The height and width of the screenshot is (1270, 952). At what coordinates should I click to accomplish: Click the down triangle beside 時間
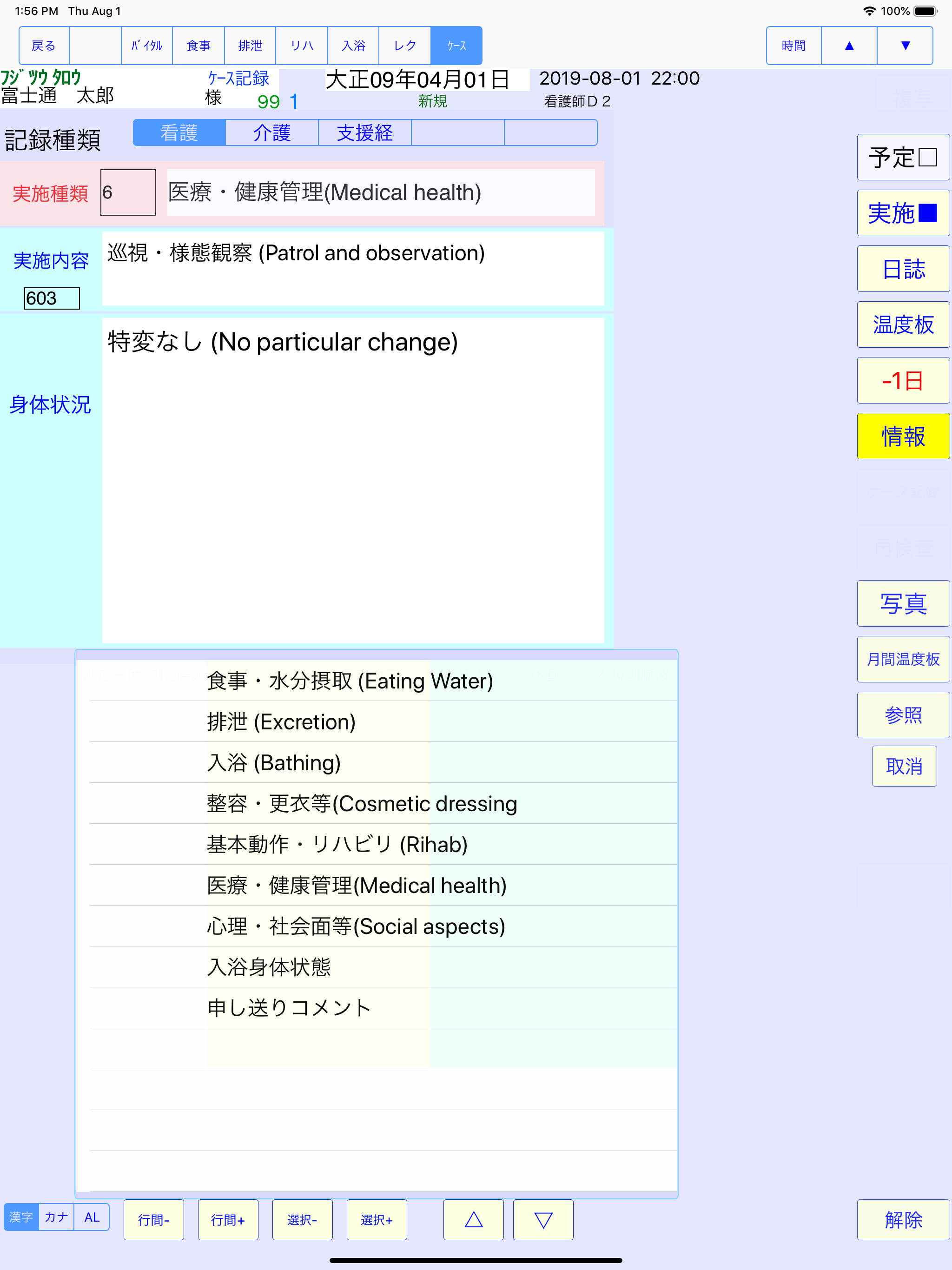click(905, 46)
